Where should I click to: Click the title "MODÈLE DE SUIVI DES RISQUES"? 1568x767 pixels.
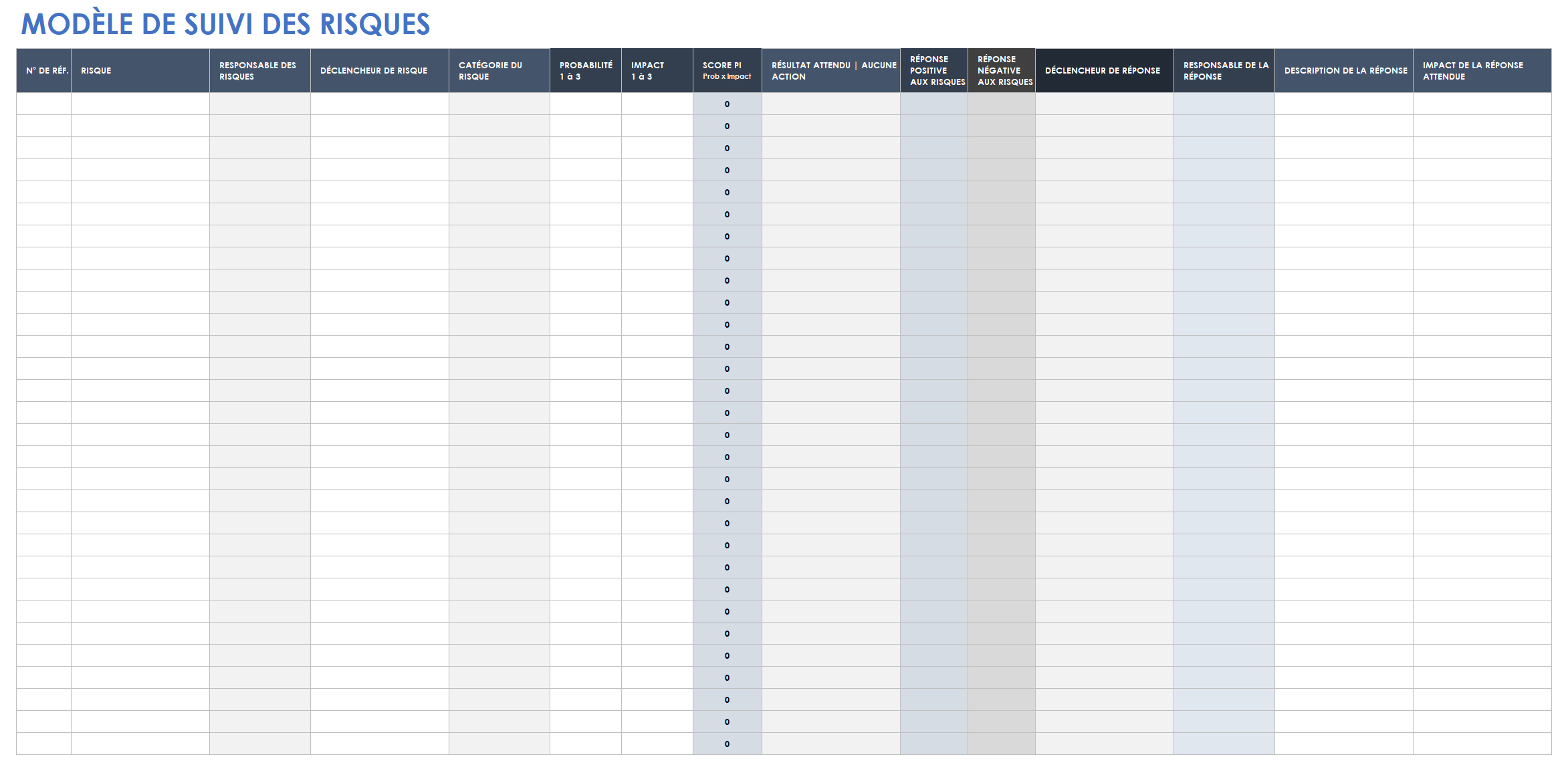coord(225,24)
